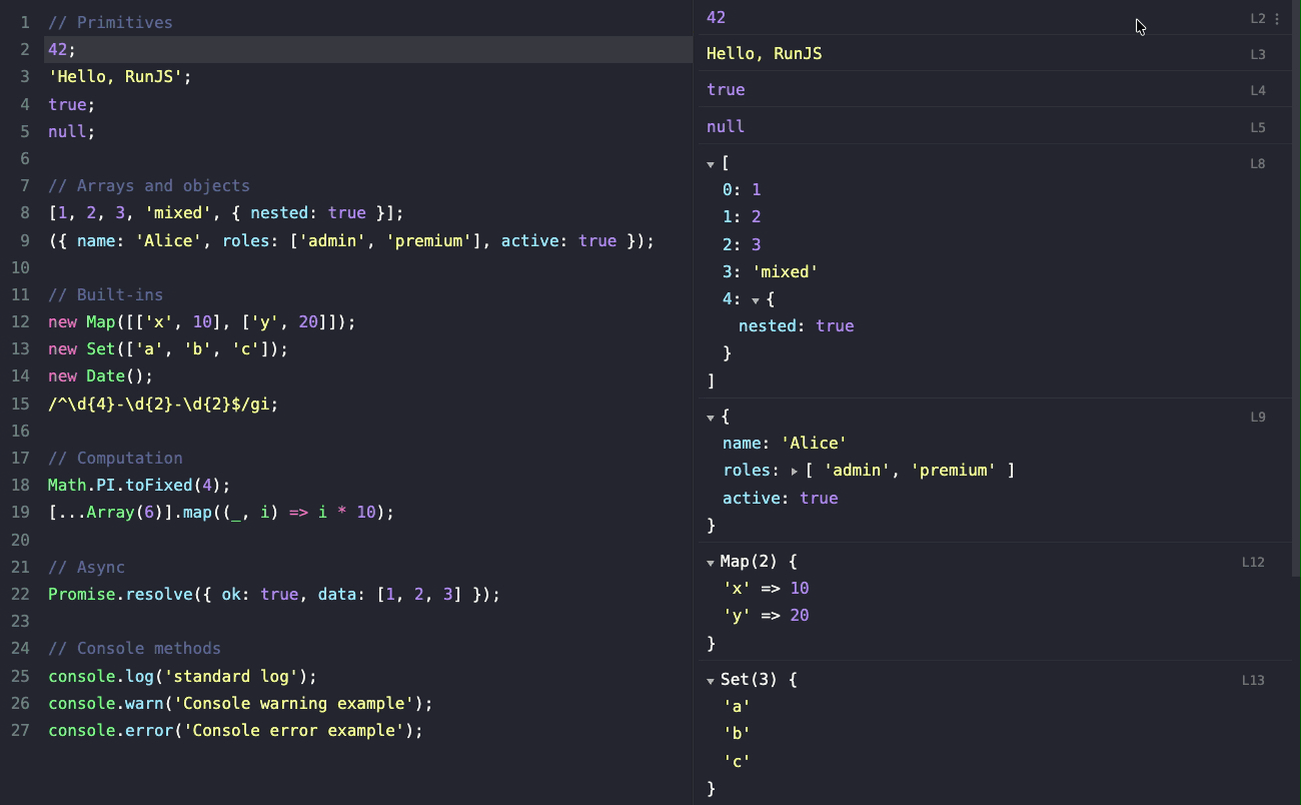Click the '// Built-ins' comment line
Image resolution: width=1301 pixels, height=805 pixels.
[x=105, y=295]
